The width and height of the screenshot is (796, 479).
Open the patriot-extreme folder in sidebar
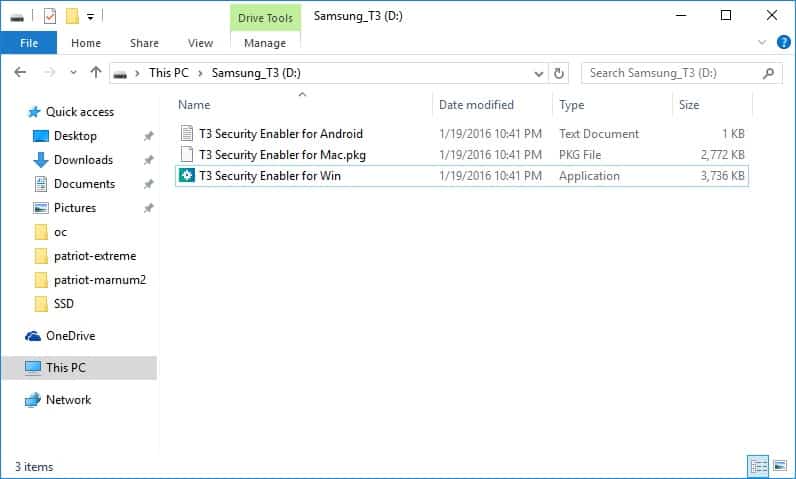point(95,256)
